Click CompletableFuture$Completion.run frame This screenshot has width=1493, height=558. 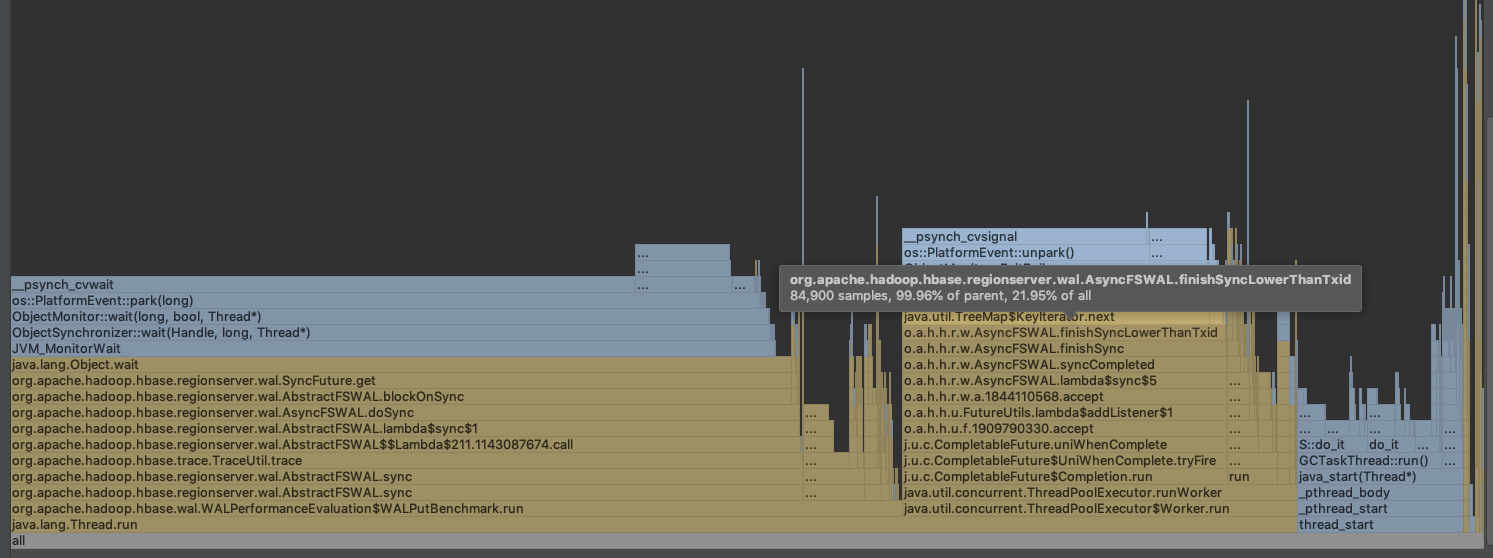pyautogui.click(x=1064, y=477)
